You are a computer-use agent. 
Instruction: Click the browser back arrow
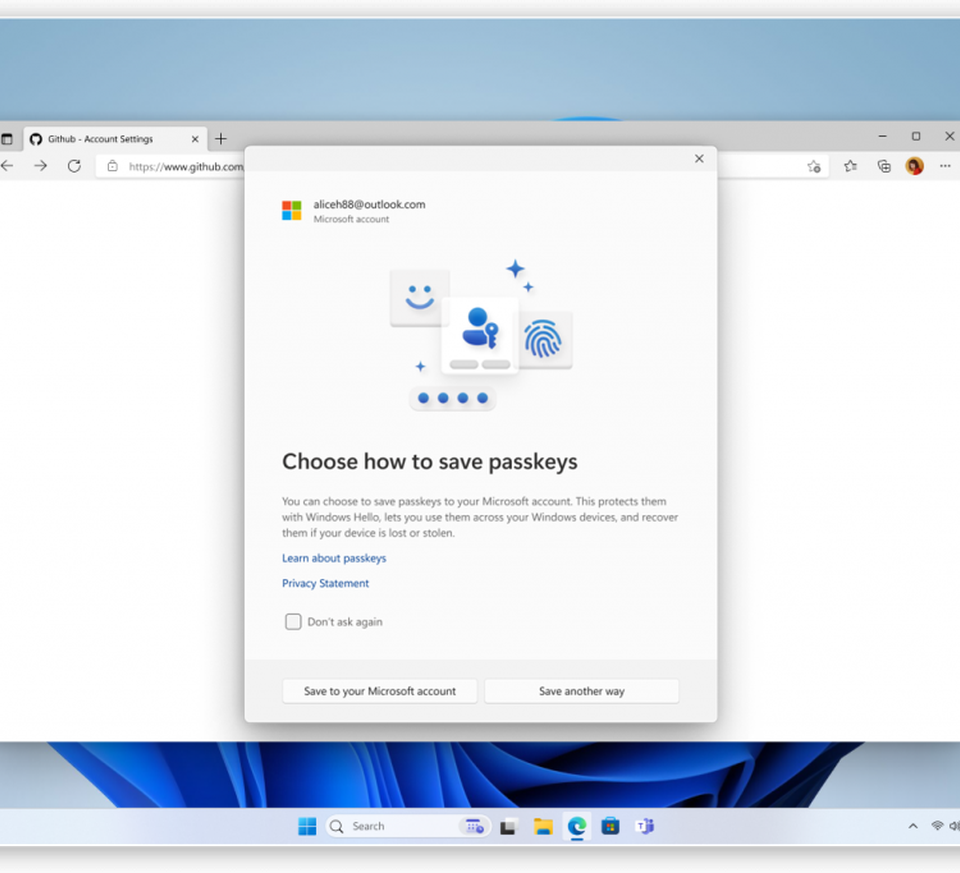(x=7, y=166)
